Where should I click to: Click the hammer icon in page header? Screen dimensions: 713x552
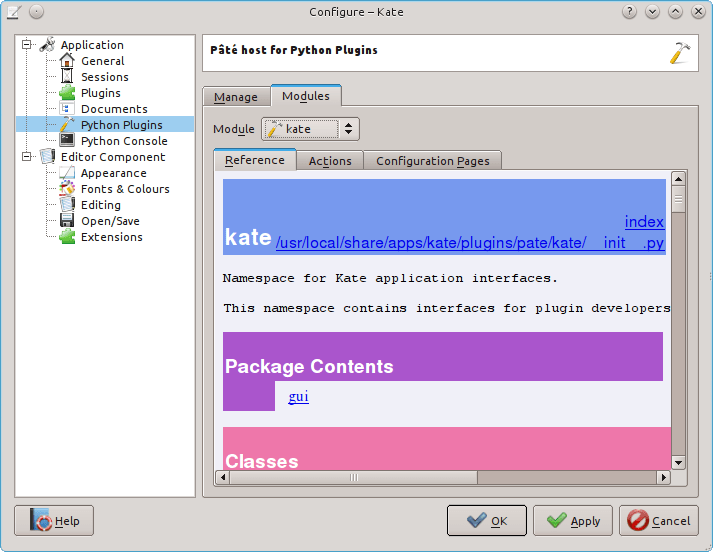pos(679,53)
